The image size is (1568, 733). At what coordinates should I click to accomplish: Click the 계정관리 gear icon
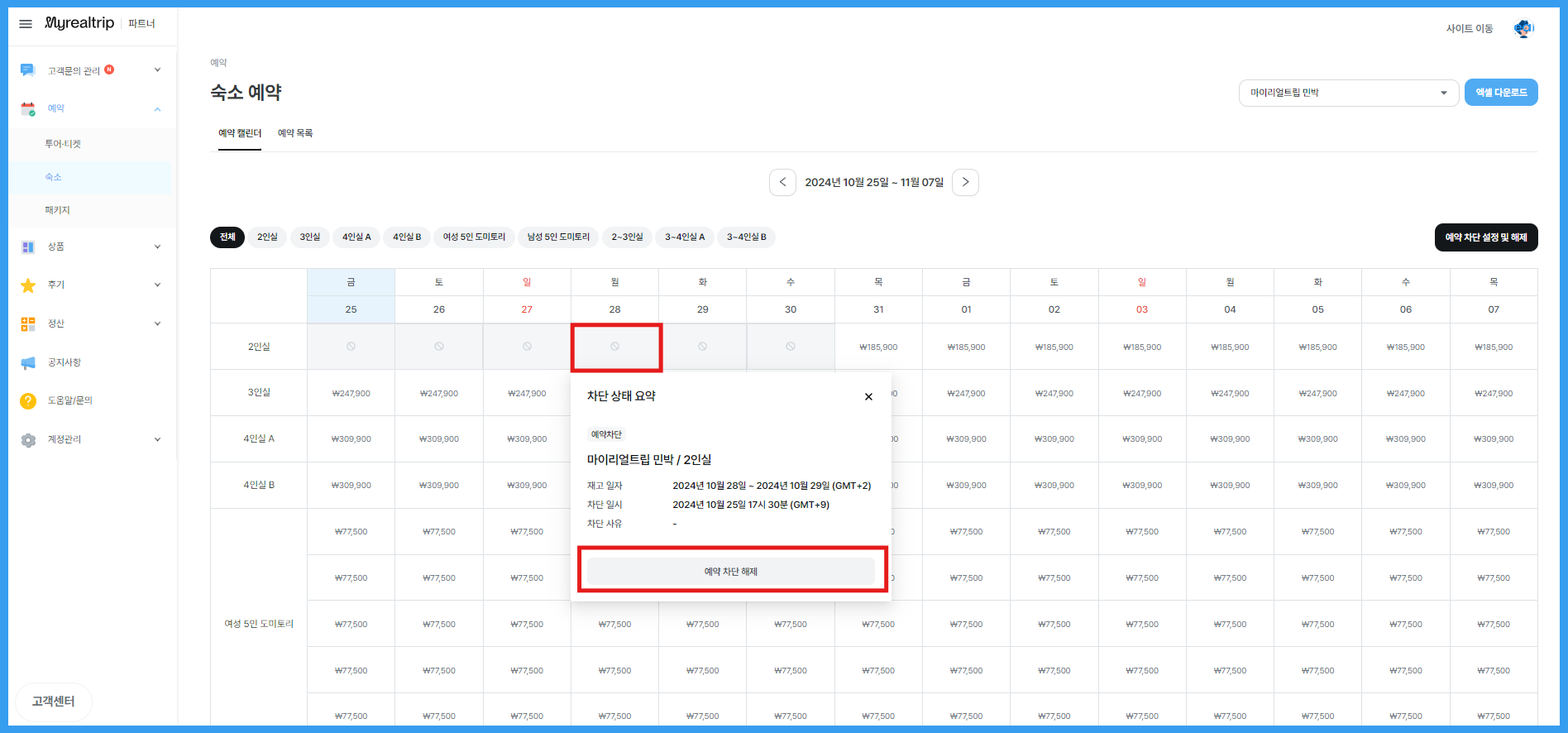28,440
